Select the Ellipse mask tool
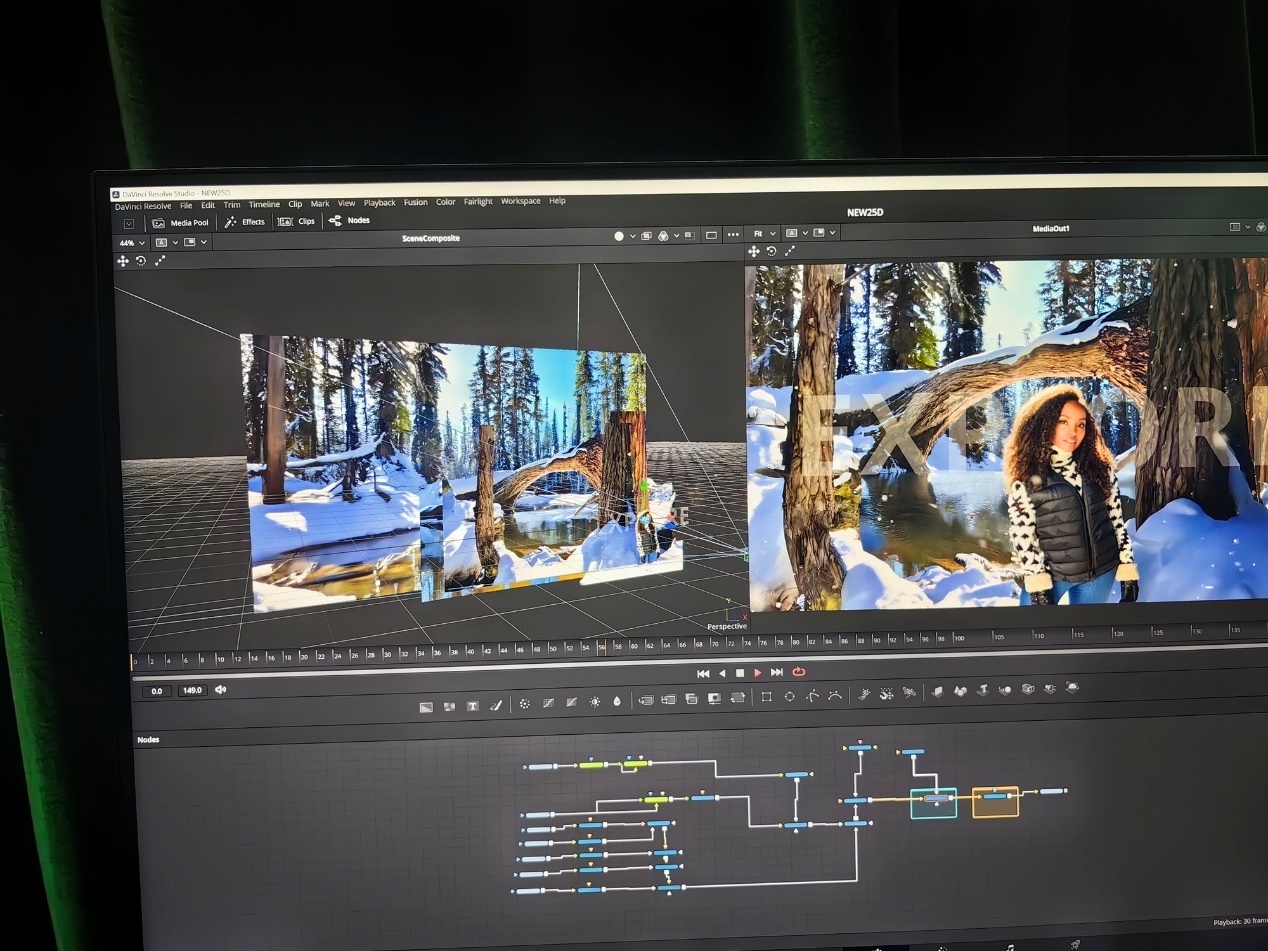The width and height of the screenshot is (1268, 951). (x=789, y=697)
